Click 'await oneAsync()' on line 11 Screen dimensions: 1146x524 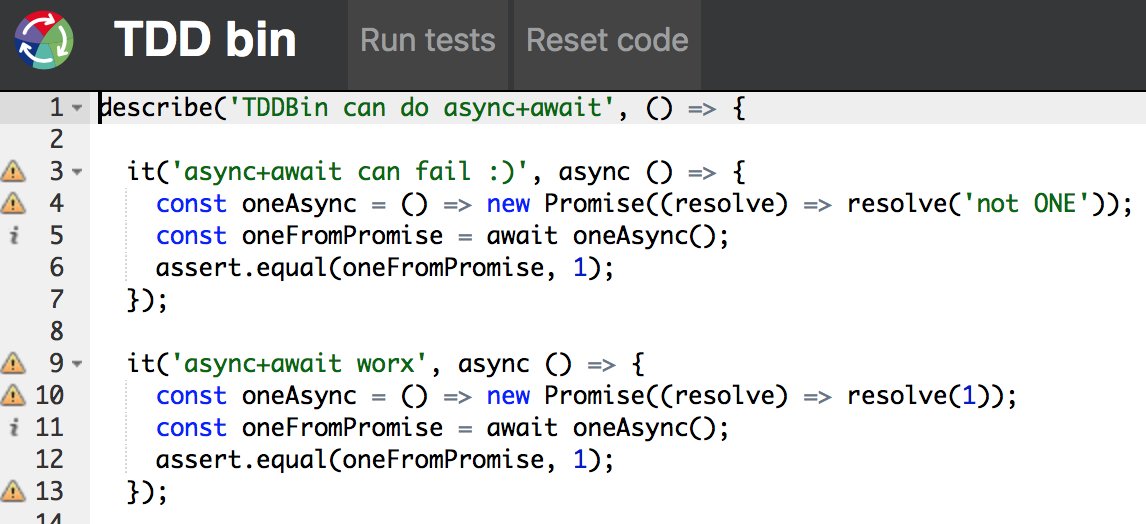coord(600,426)
